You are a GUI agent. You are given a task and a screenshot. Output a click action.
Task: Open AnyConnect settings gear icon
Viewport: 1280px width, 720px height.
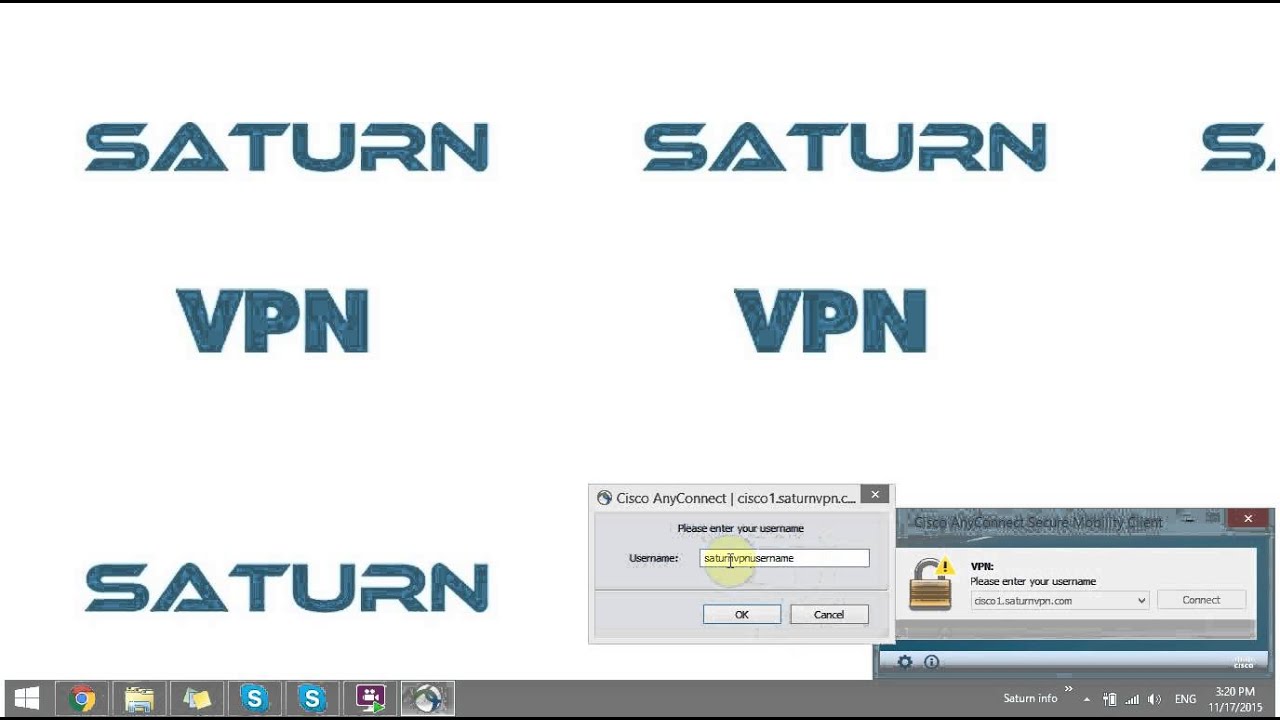(905, 662)
